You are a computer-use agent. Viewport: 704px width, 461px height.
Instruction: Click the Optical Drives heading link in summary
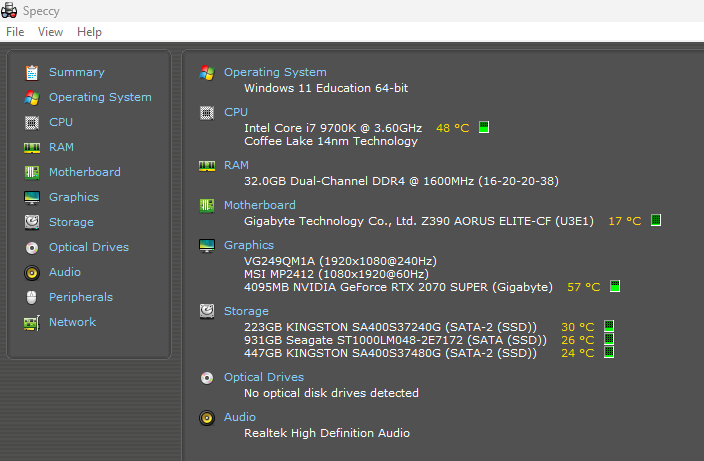264,377
